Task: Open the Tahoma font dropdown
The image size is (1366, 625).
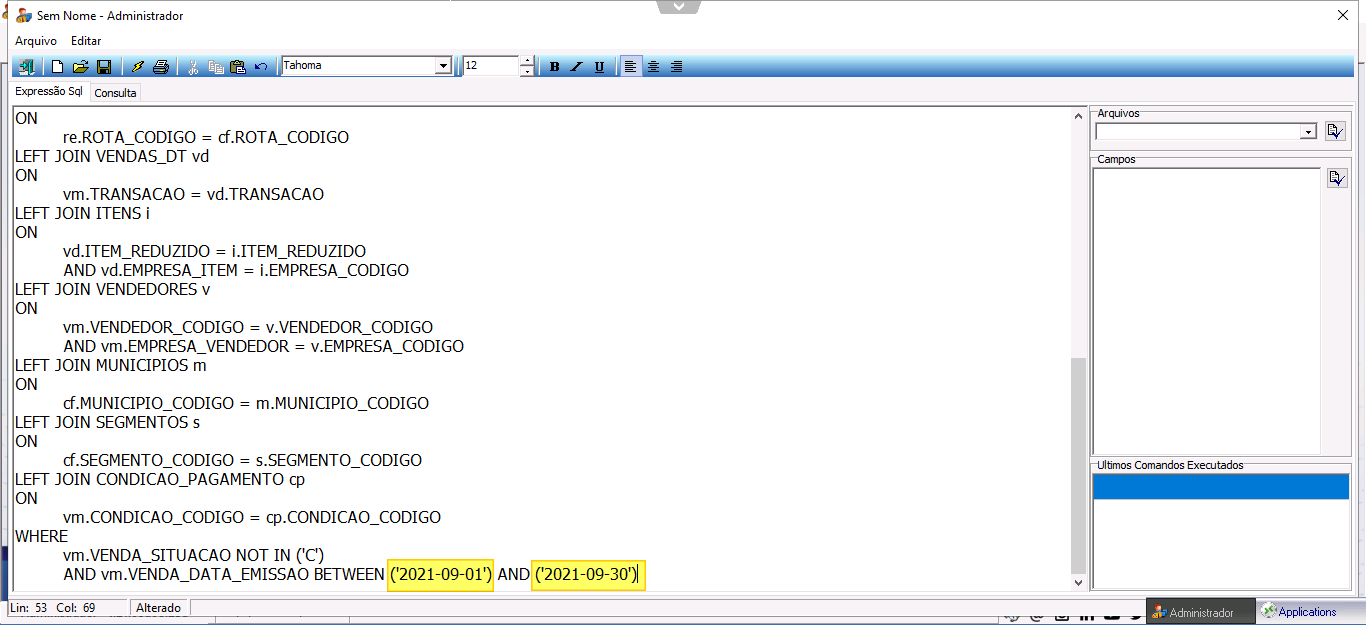Action: pyautogui.click(x=444, y=66)
